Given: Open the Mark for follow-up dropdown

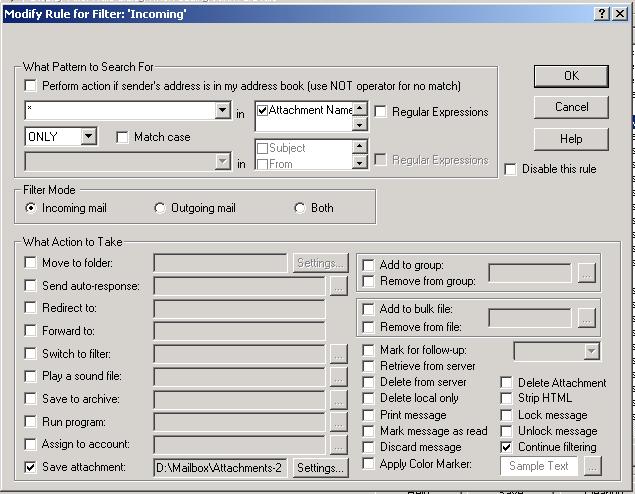Looking at the screenshot, I should click(x=590, y=351).
